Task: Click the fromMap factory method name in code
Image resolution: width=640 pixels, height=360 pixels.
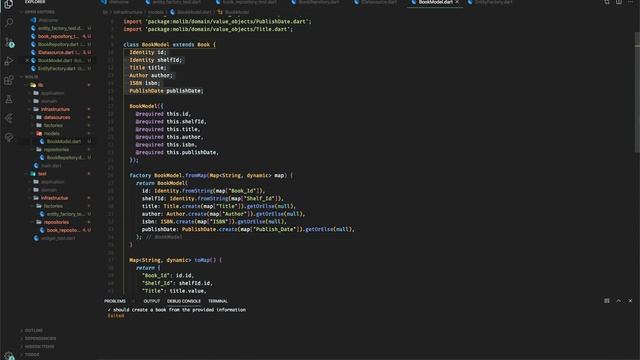Action: click(x=196, y=176)
